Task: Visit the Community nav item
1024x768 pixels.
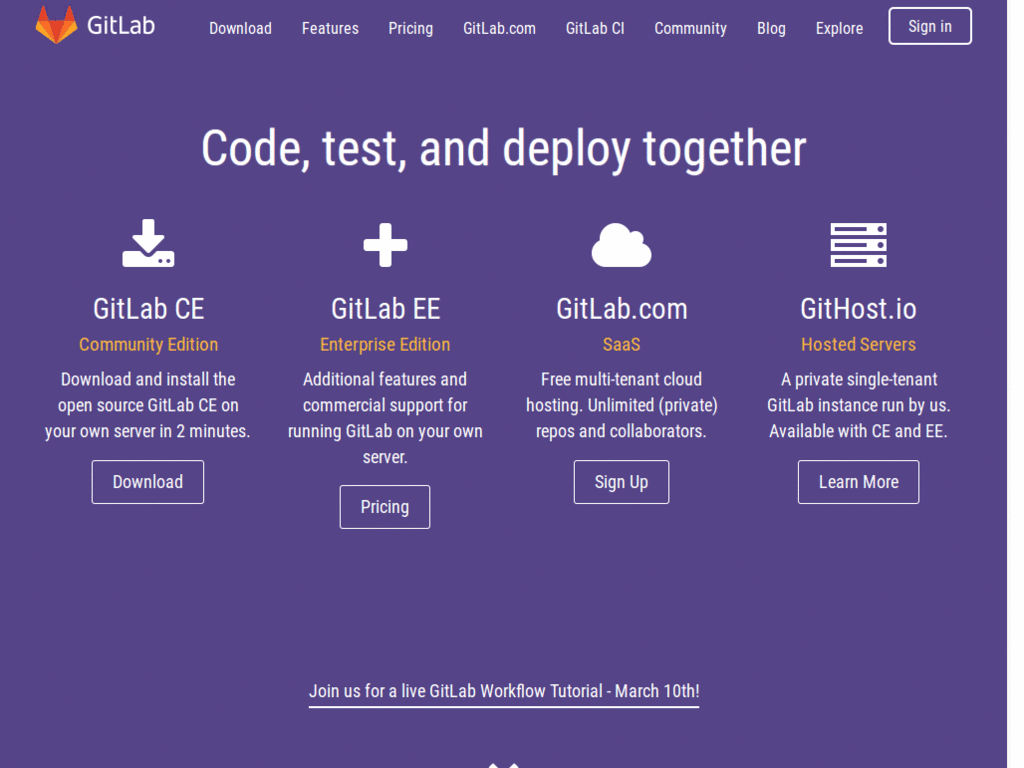Action: point(690,28)
